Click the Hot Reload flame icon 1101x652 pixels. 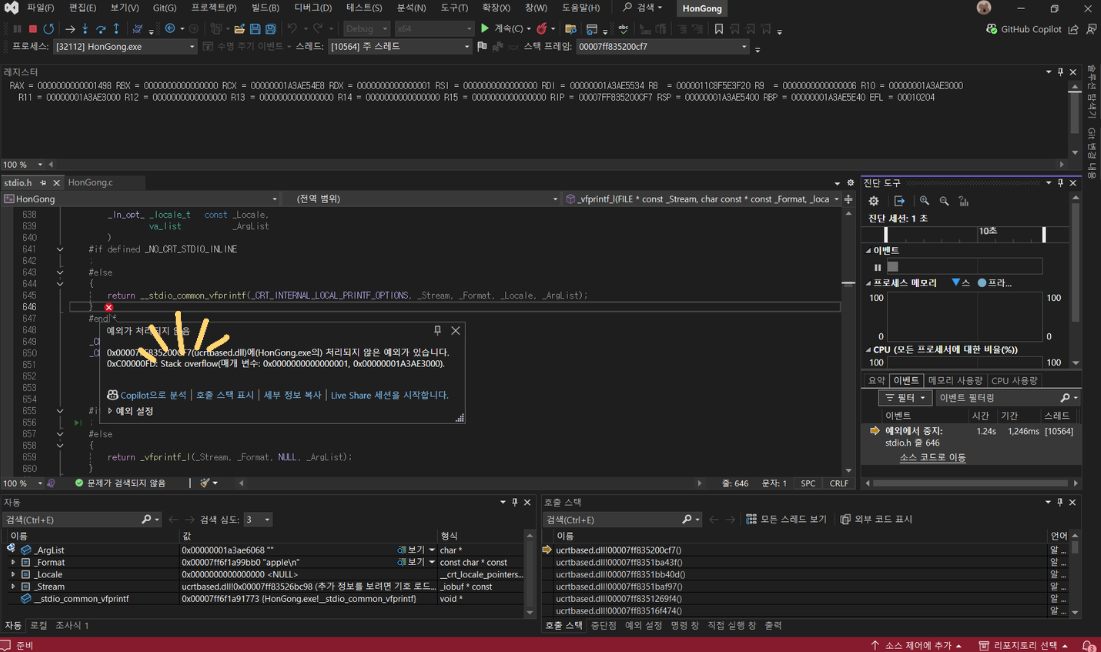click(x=541, y=29)
